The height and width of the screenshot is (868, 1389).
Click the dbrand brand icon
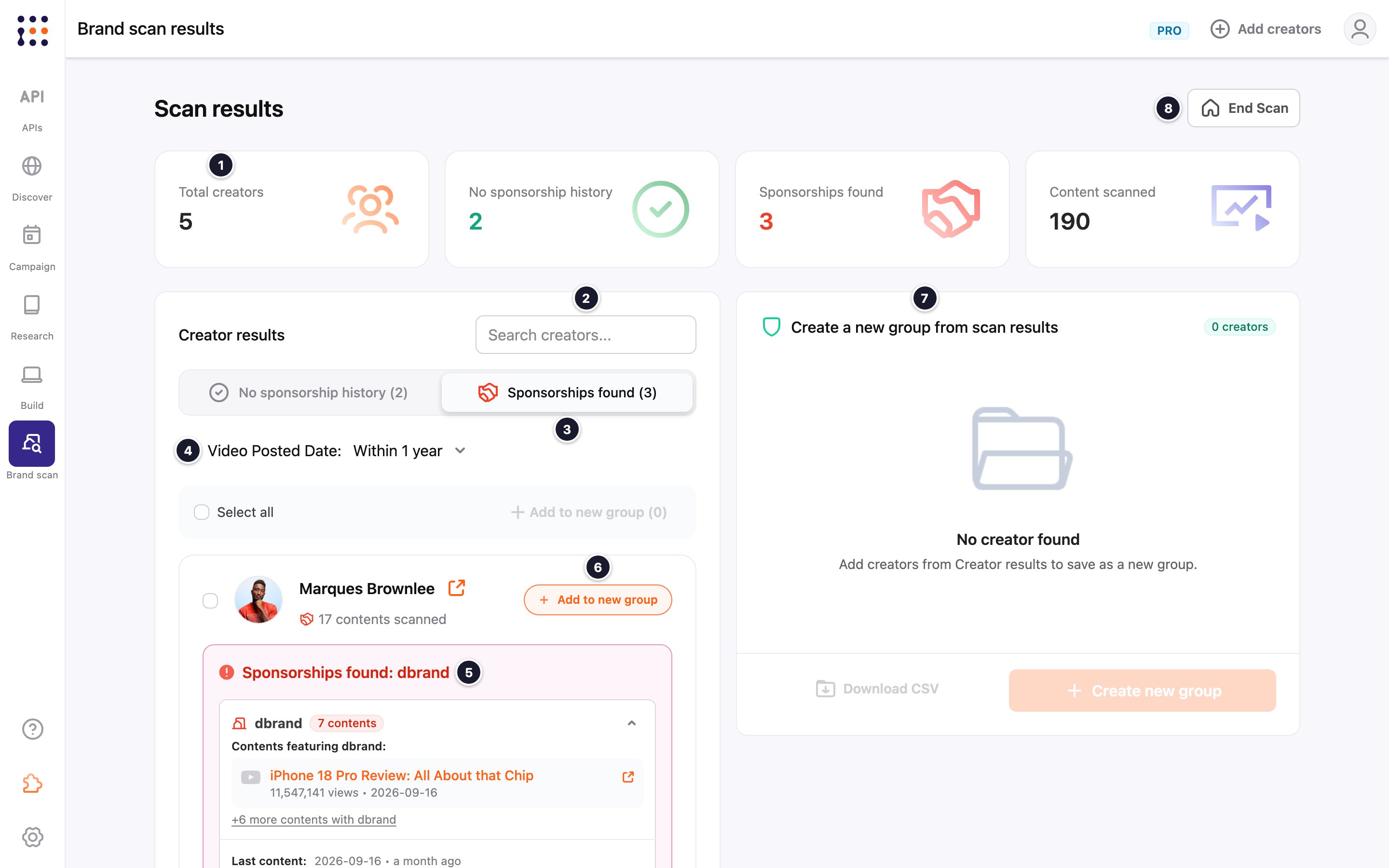point(239,723)
